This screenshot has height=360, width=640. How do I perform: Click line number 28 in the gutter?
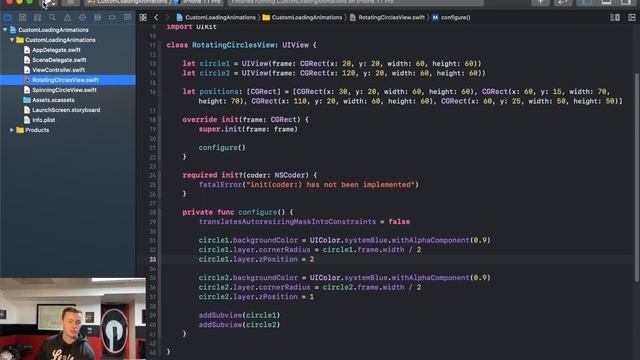click(x=152, y=212)
